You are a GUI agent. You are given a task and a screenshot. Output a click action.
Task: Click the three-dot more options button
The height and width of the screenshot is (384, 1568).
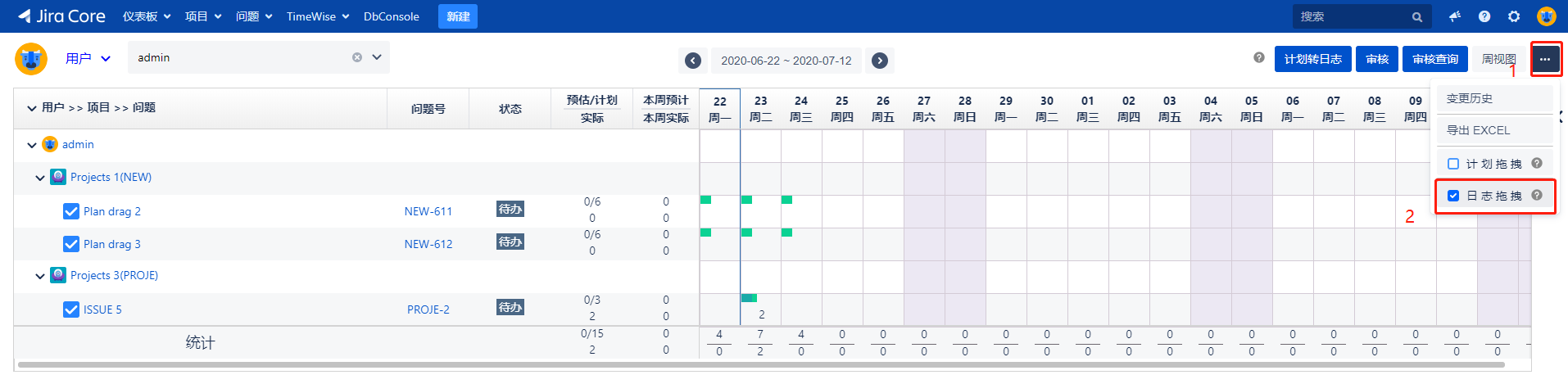click(x=1545, y=60)
